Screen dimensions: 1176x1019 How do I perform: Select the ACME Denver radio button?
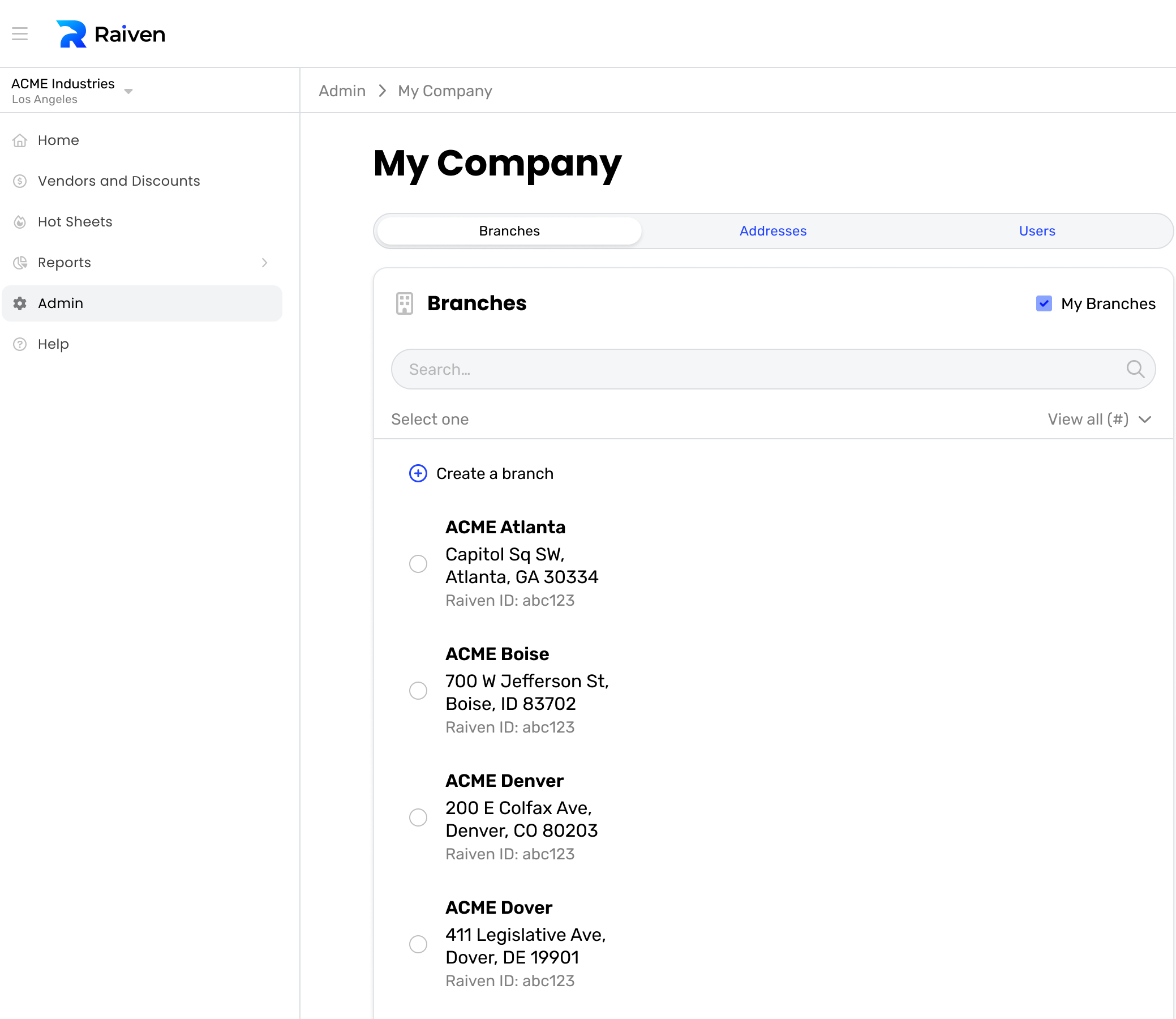[x=418, y=817]
